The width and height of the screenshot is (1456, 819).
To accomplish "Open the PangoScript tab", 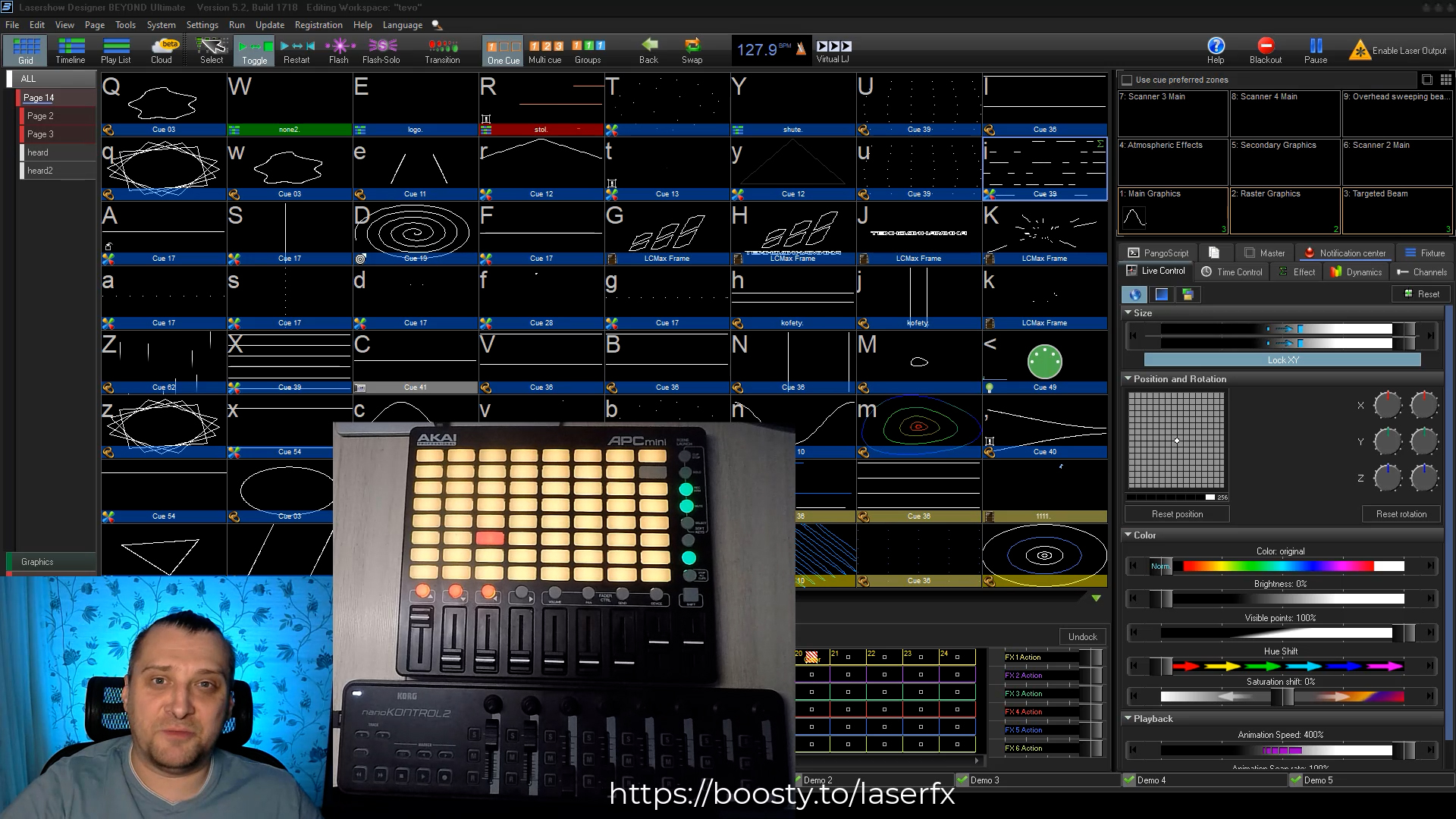I will click(1158, 253).
